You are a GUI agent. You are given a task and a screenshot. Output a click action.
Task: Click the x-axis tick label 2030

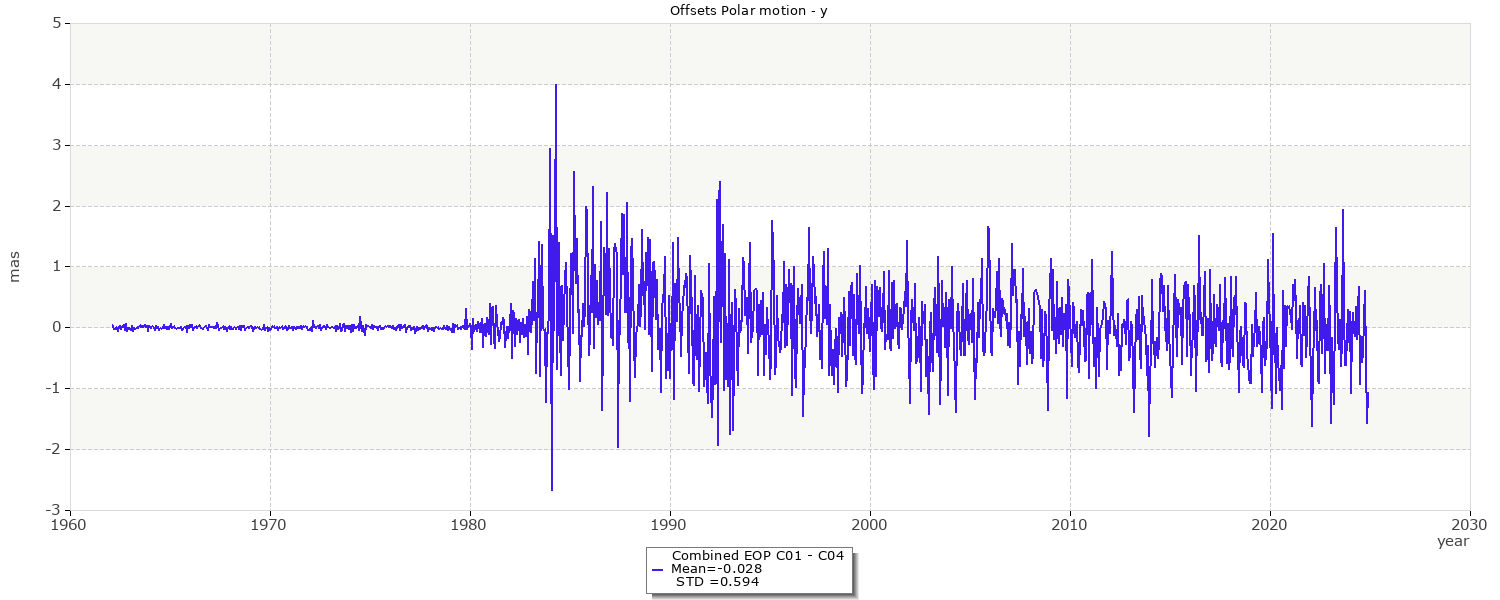(1470, 523)
